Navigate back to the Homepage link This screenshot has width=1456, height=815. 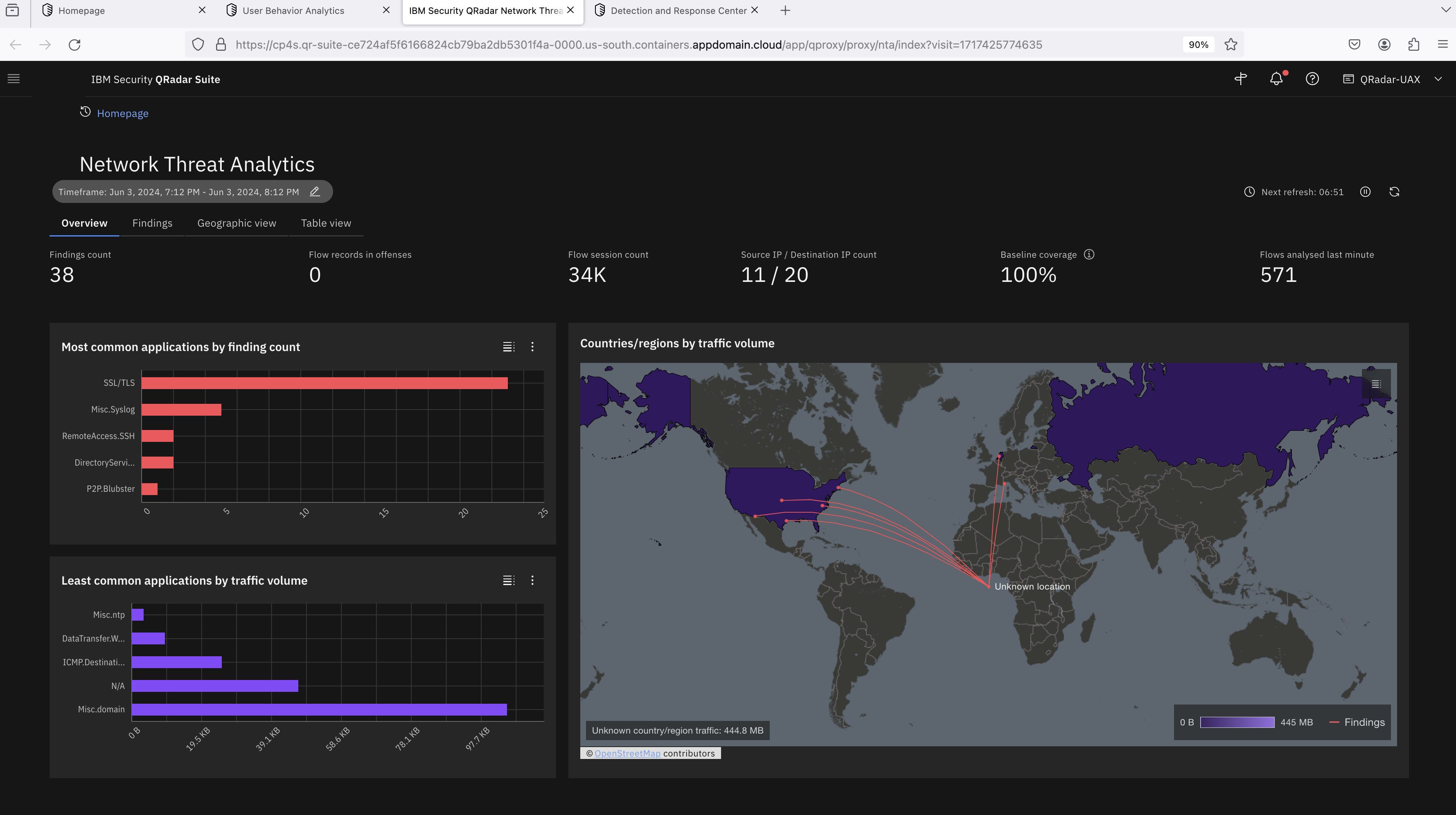coord(123,113)
